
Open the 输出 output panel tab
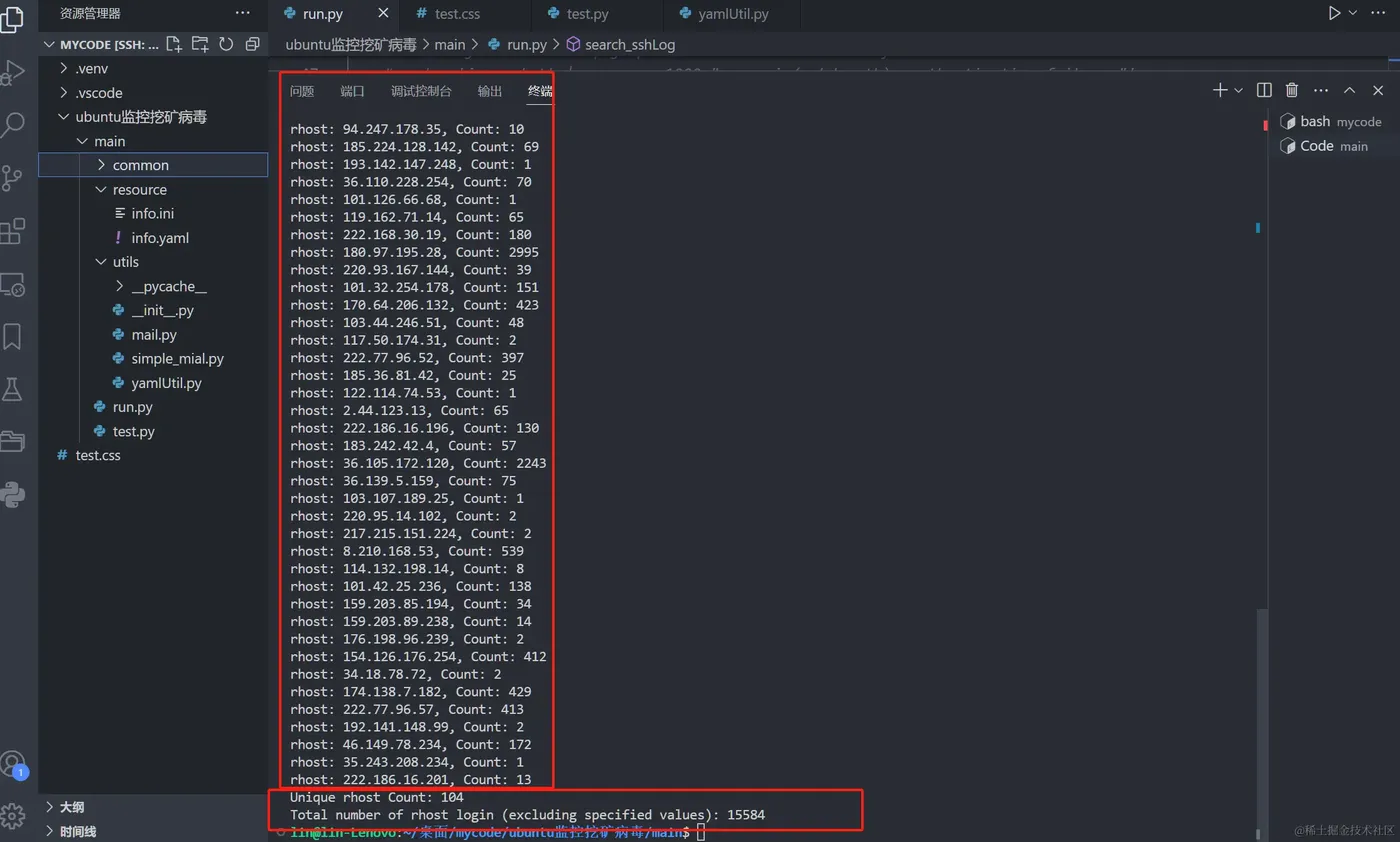[x=490, y=91]
